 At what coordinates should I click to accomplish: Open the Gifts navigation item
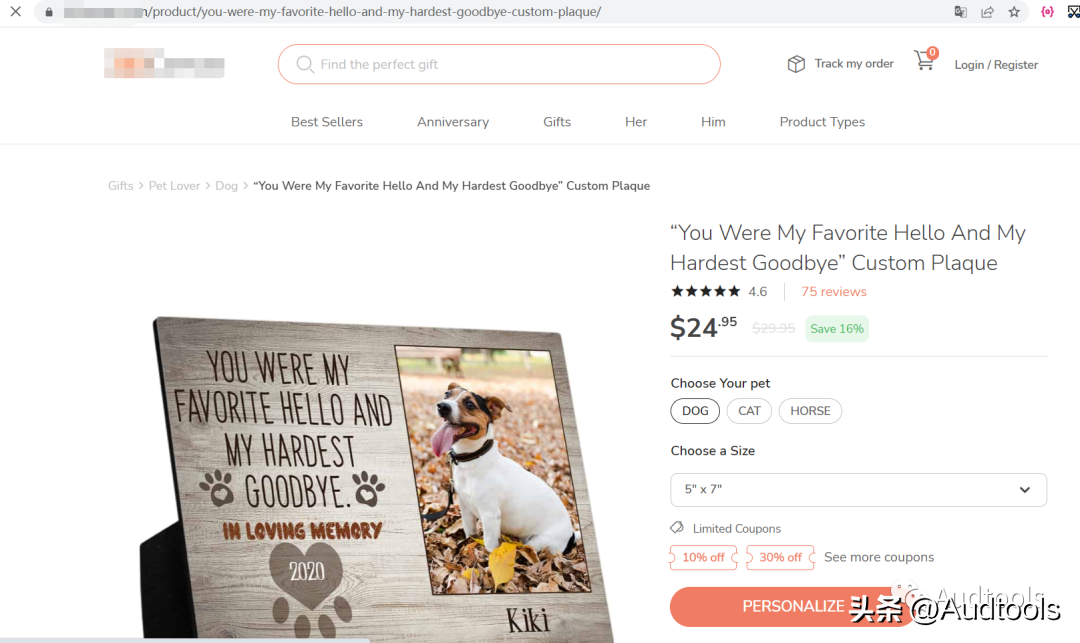pyautogui.click(x=557, y=122)
